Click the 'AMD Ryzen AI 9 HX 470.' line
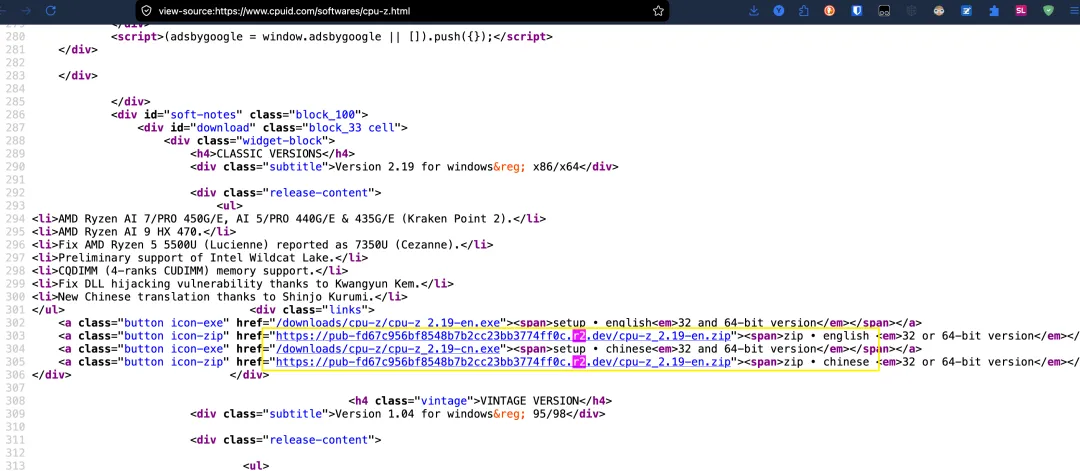The height and width of the screenshot is (471, 1080). tap(134, 231)
